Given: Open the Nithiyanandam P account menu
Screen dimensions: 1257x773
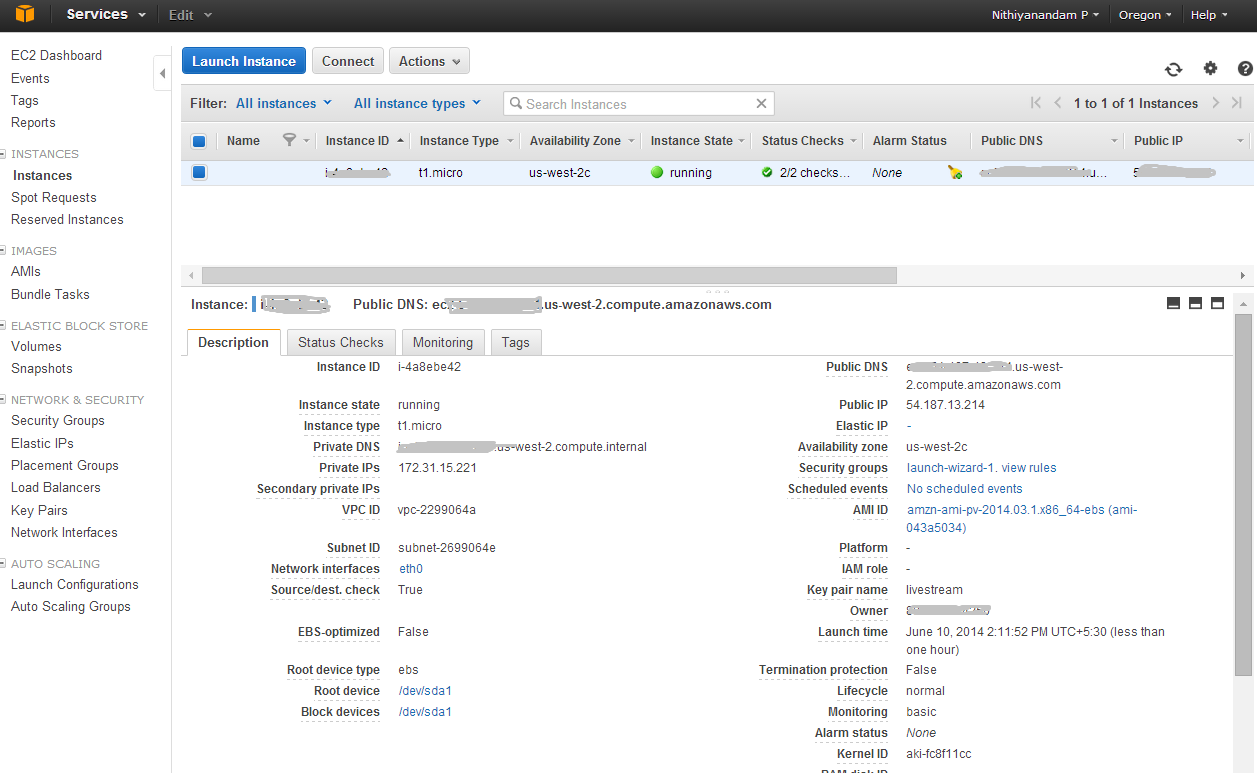Looking at the screenshot, I should (x=1045, y=15).
